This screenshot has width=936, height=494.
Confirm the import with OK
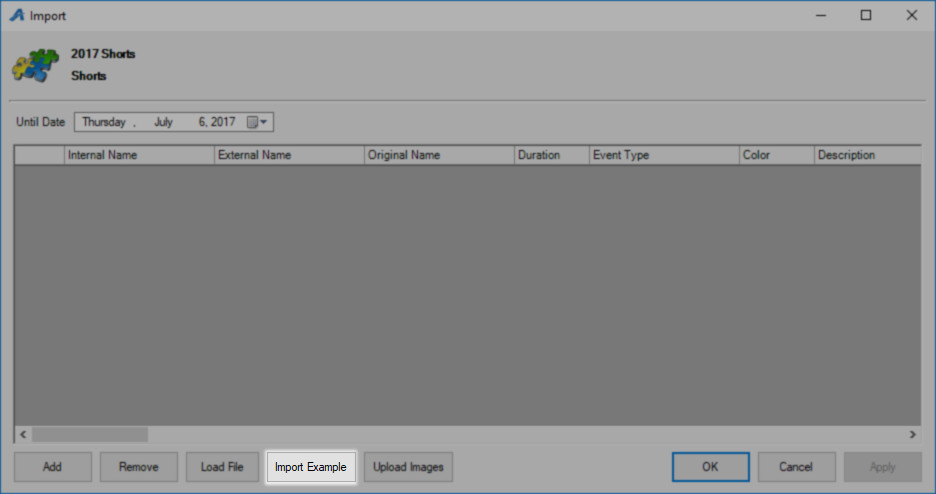710,467
